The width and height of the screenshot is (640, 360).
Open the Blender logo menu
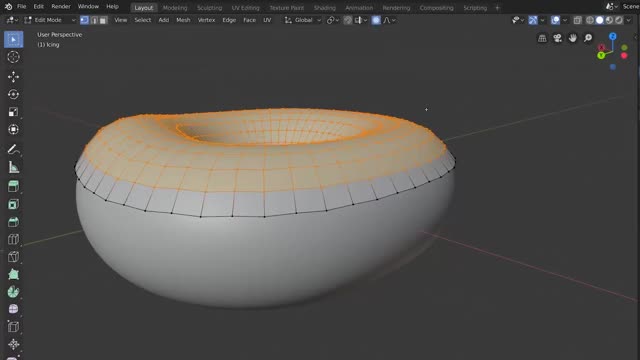coord(8,7)
